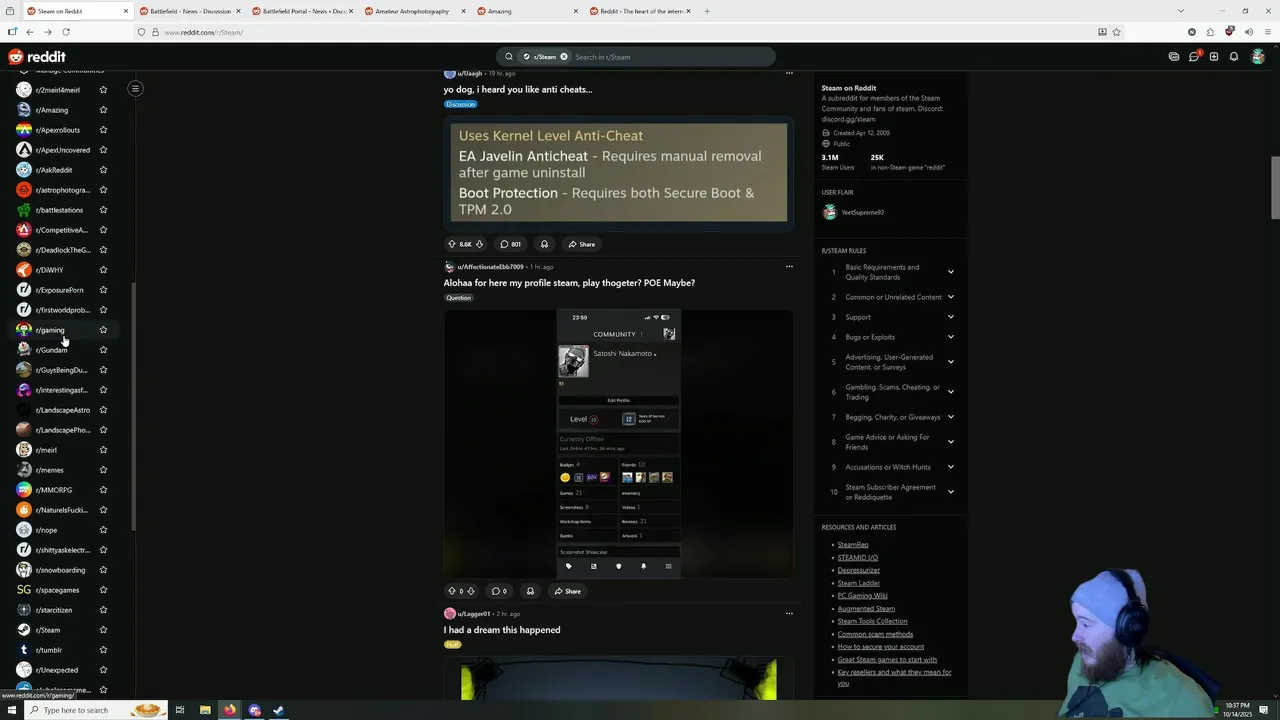
Task: Open the Reddit chat icon in header
Action: 1194,57
